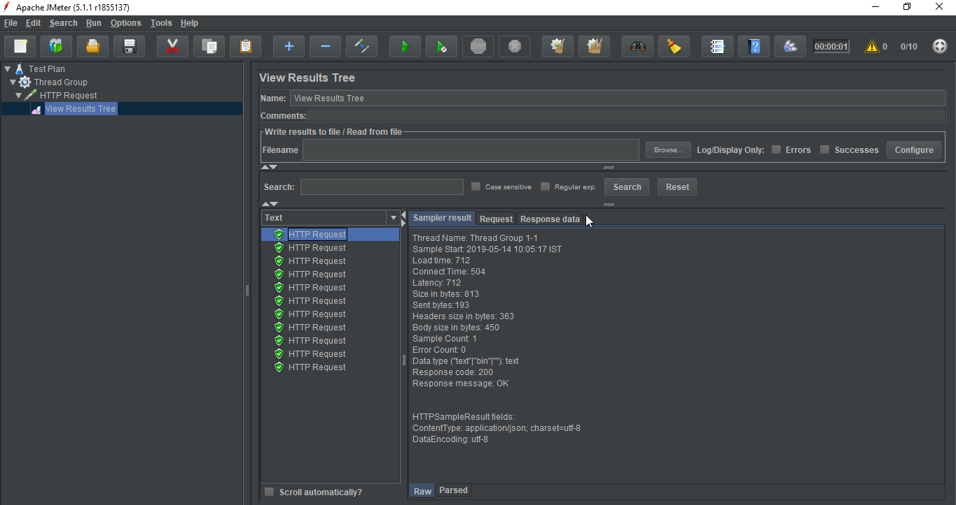Click the Shutdown test icon
This screenshot has width=956, height=505.
[x=515, y=46]
